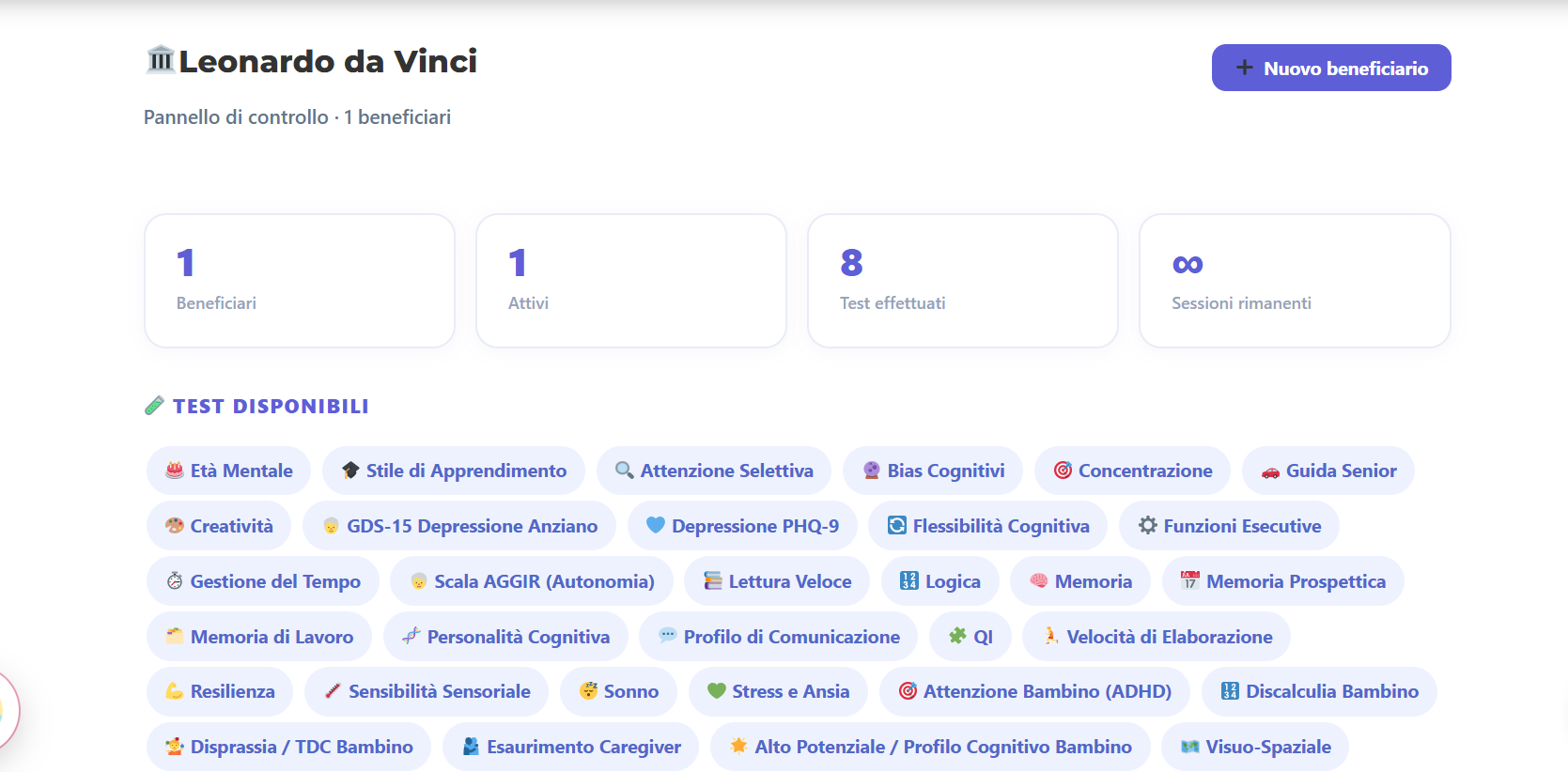Screen dimensions: 1568x772
Task: Select the Logica test
Action: click(940, 581)
